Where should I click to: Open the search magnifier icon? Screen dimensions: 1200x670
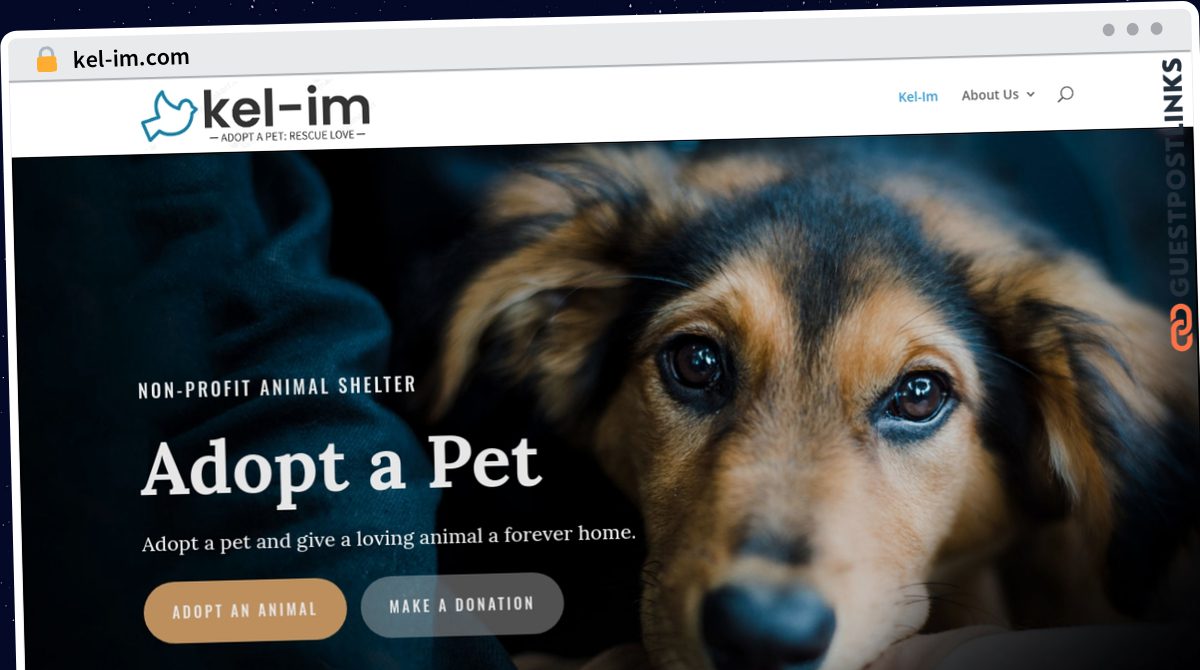pos(1065,95)
